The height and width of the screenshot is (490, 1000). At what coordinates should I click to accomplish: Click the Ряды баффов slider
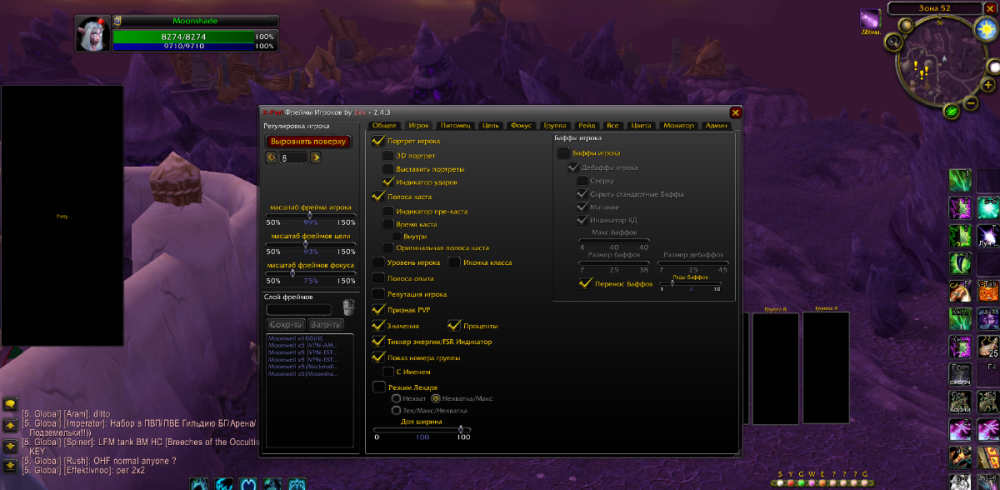click(x=690, y=283)
